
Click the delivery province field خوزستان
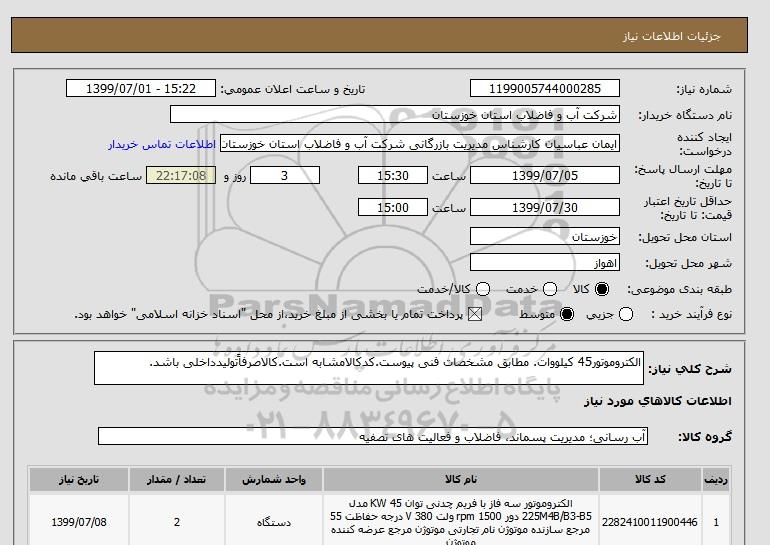coord(545,236)
